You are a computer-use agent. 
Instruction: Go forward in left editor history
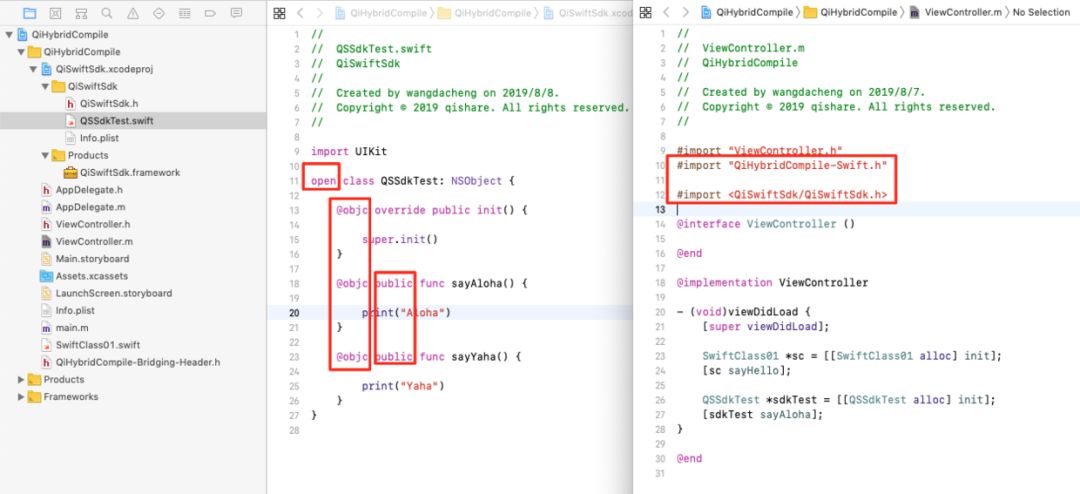pos(319,13)
